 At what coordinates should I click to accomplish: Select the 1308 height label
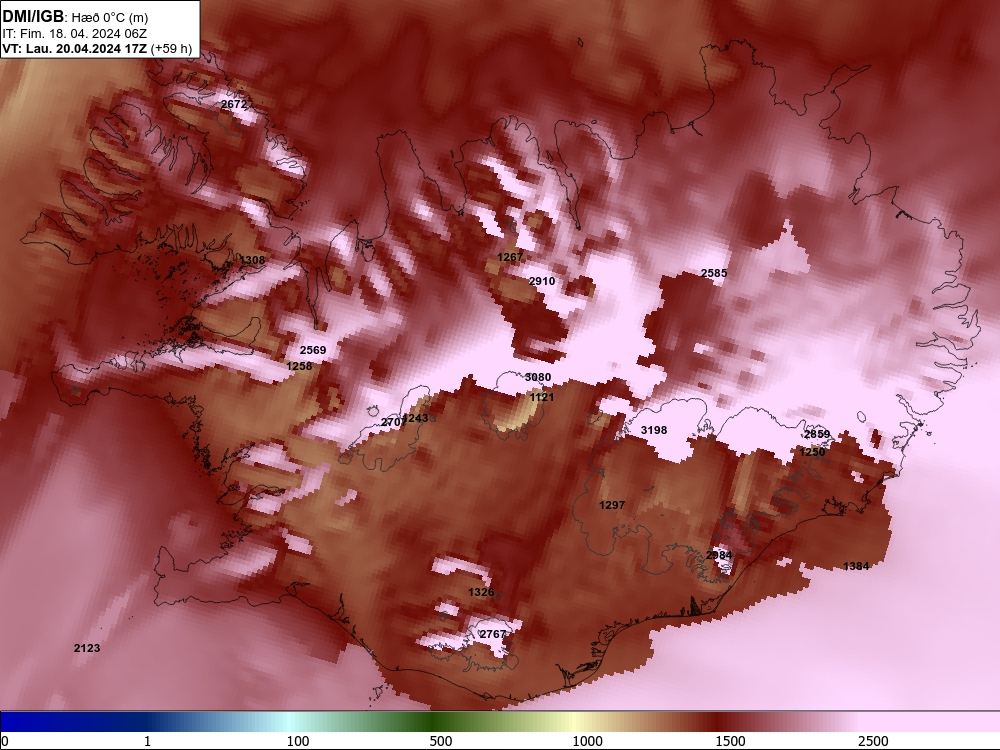click(252, 260)
